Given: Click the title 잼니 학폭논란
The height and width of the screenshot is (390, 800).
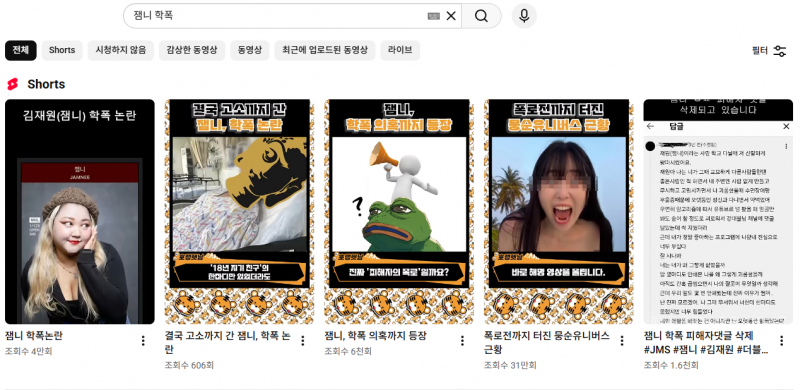Looking at the screenshot, I should coord(34,336).
